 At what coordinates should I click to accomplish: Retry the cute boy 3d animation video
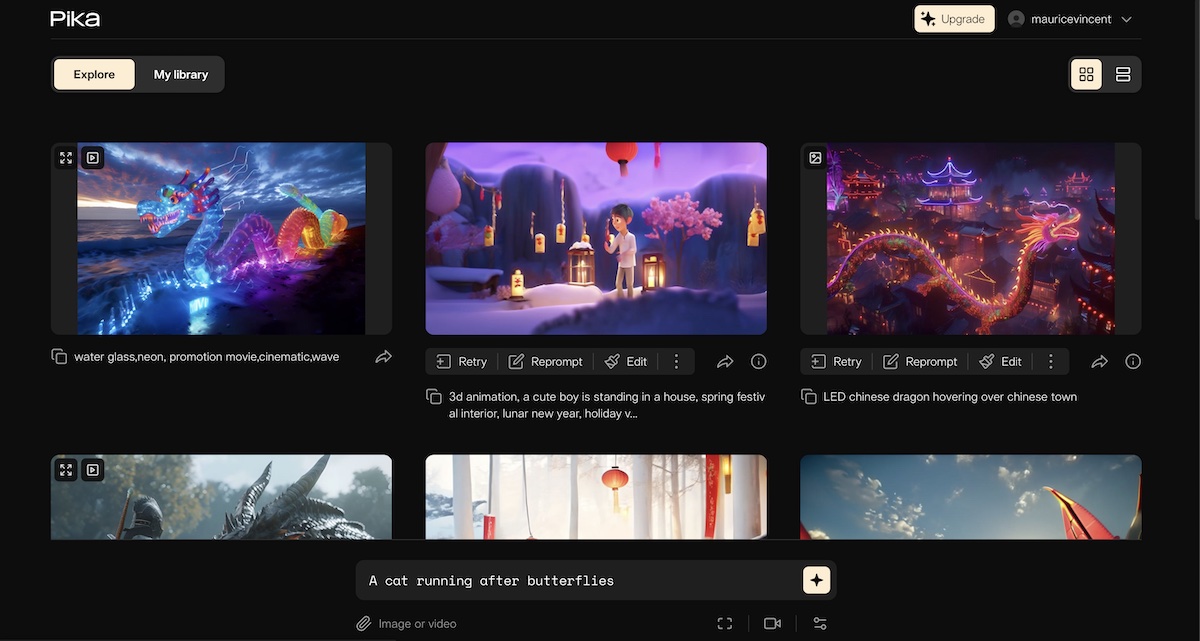[x=461, y=362]
